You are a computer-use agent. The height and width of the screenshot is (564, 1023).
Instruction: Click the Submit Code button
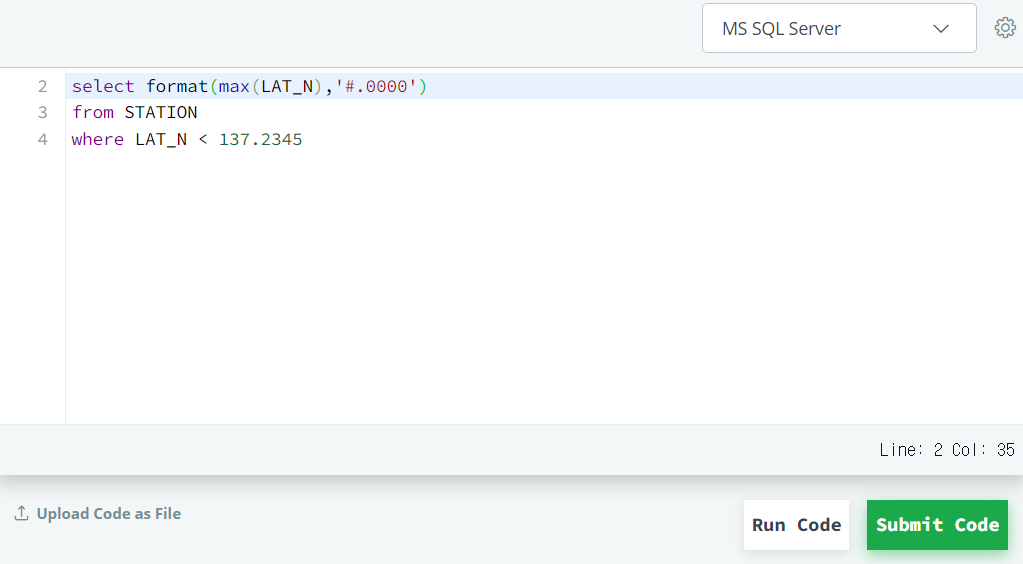click(937, 525)
